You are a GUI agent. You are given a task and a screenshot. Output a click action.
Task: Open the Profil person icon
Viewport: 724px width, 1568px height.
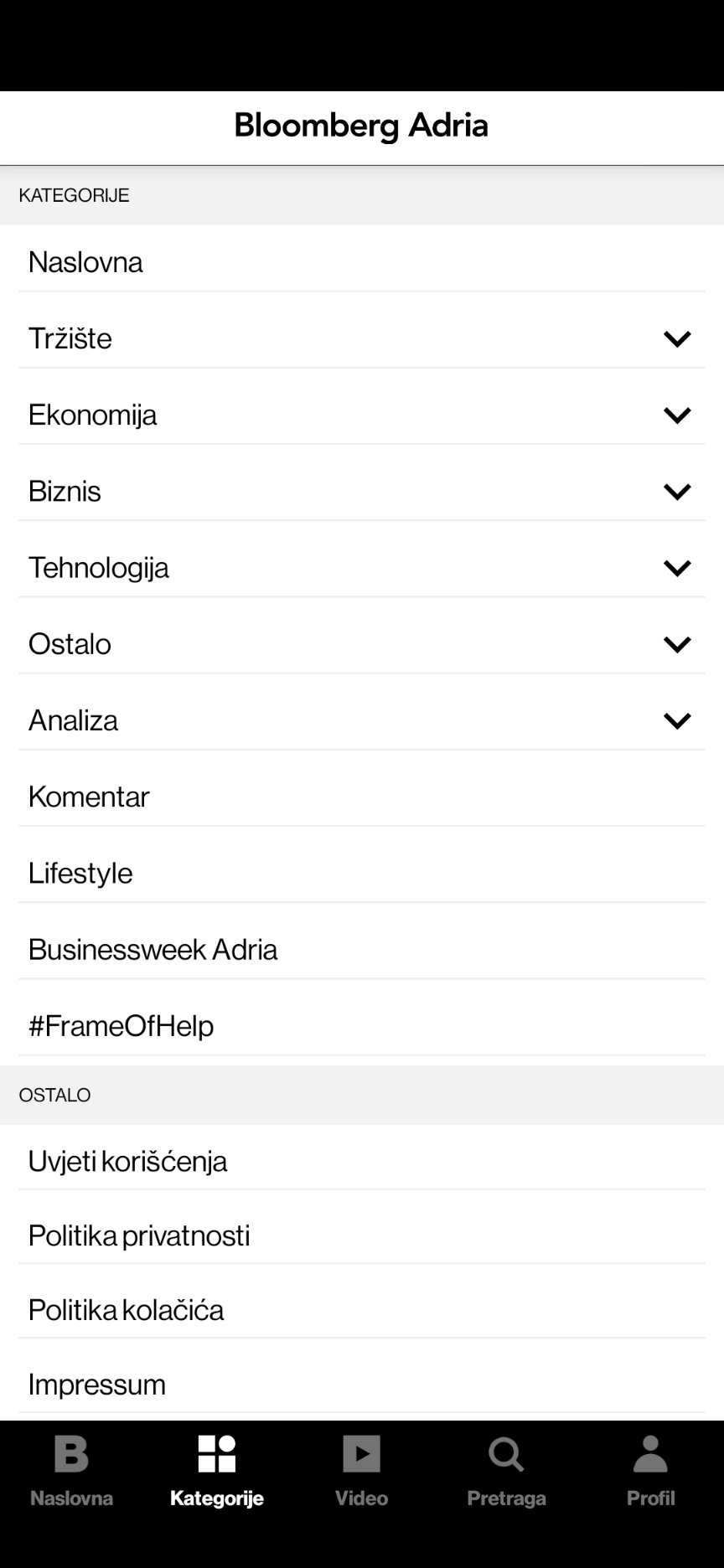click(x=650, y=1454)
